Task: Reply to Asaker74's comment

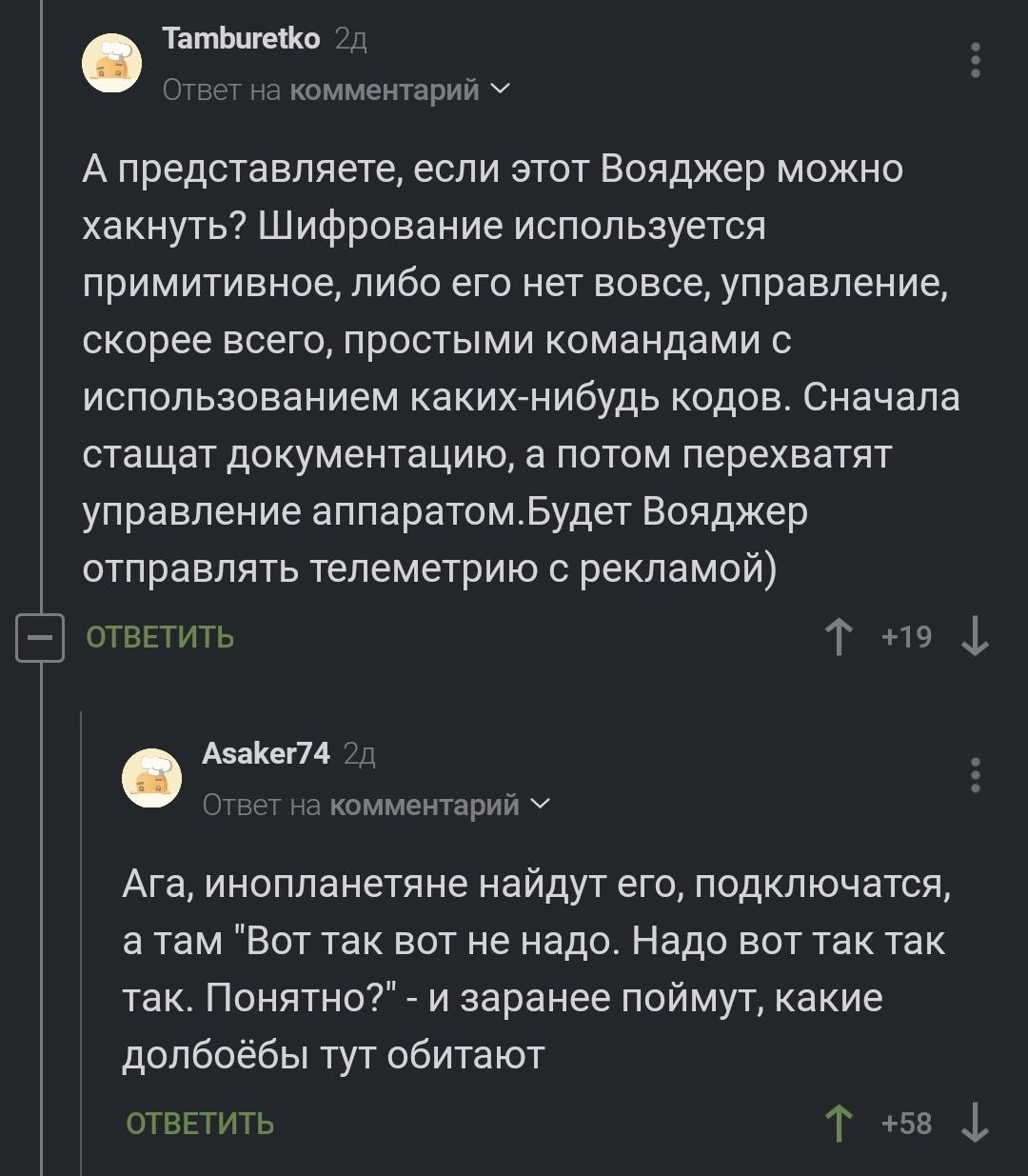Action: [x=200, y=1124]
